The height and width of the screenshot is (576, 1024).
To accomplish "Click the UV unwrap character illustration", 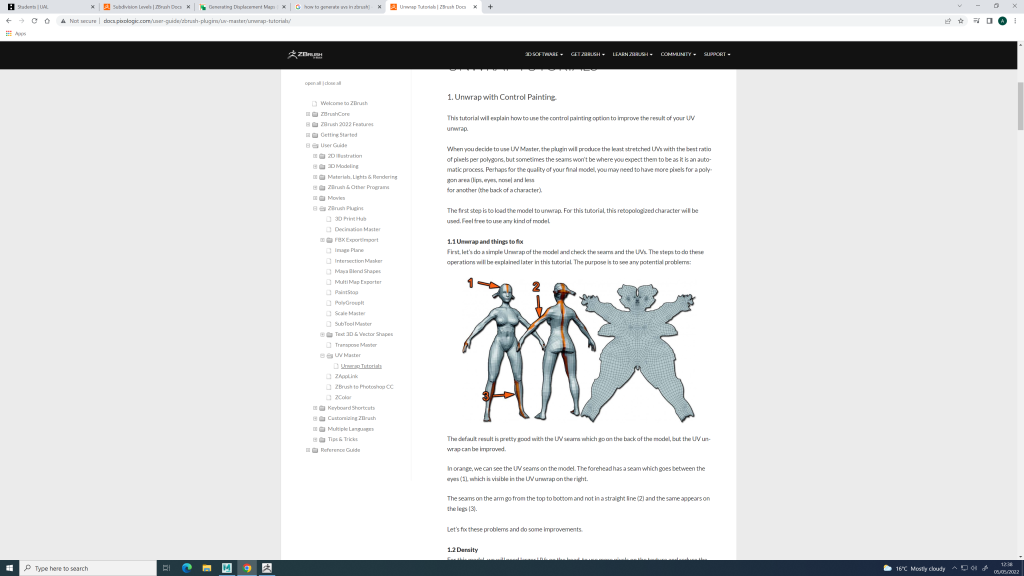I will (579, 349).
